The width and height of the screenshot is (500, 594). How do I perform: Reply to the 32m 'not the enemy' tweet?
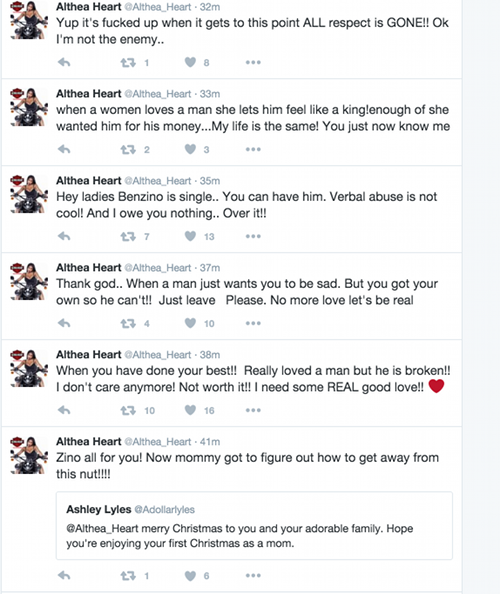pos(64,62)
